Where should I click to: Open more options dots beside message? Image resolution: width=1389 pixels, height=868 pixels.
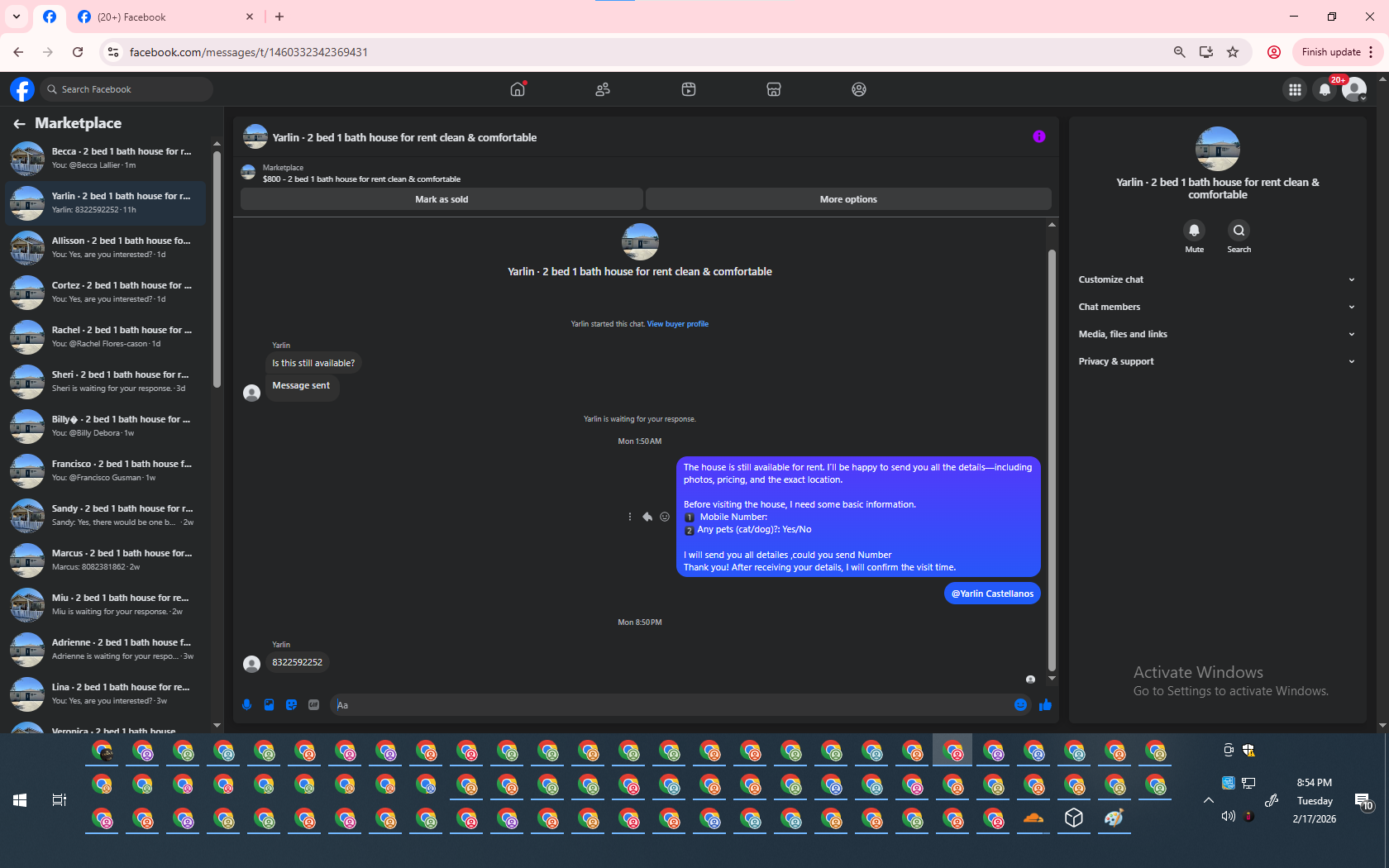(630, 517)
